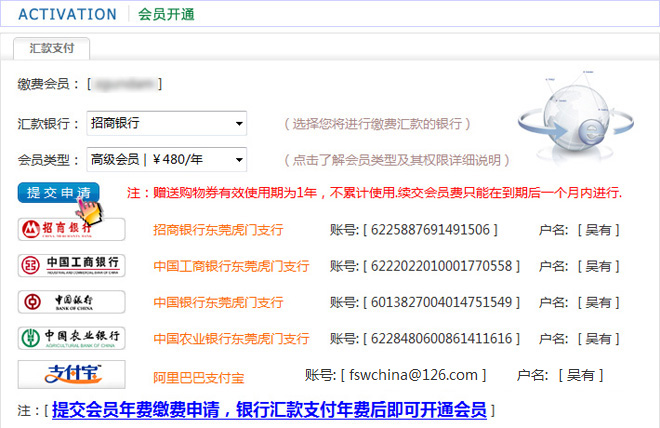Click the Alipay logo
Image resolution: width=660 pixels, height=428 pixels.
[72, 375]
